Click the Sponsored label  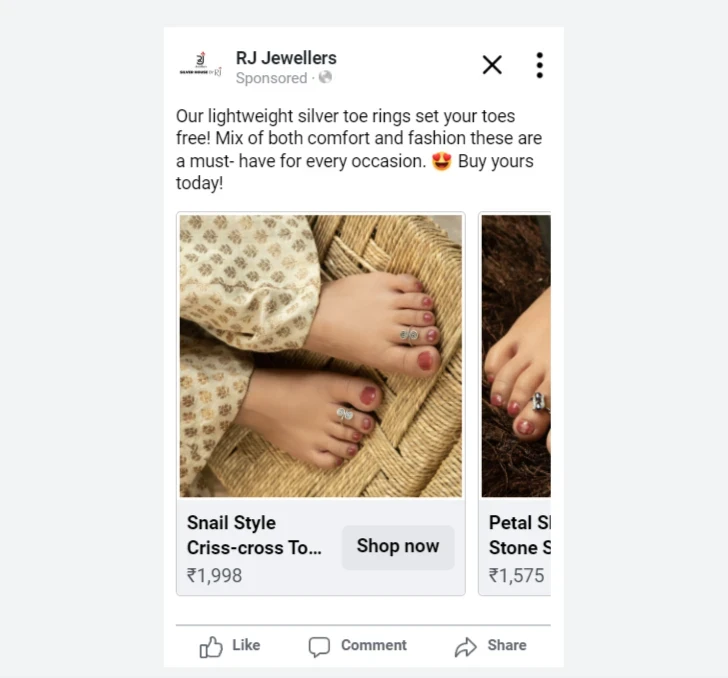point(271,78)
